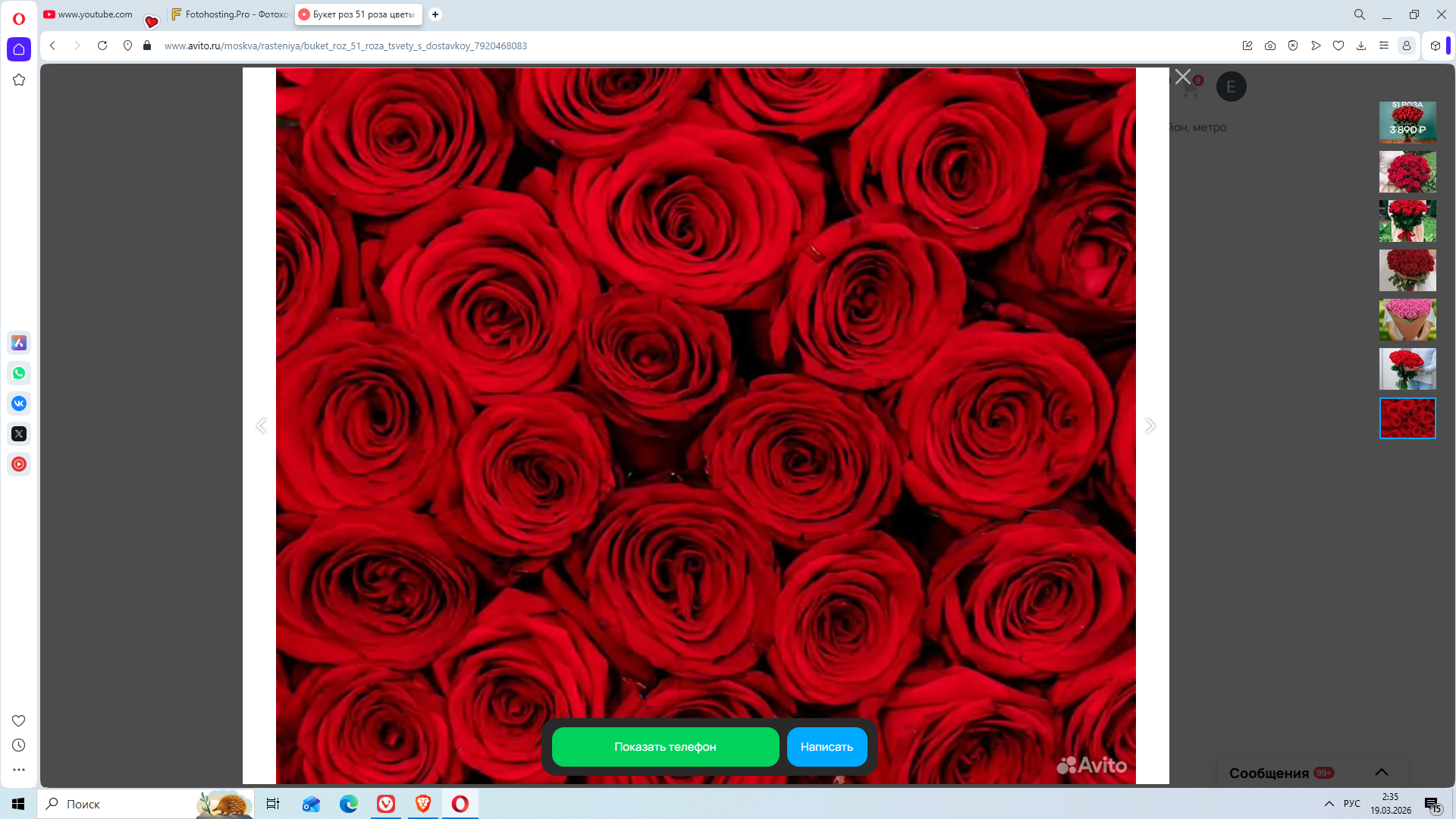Image resolution: width=1456 pixels, height=819 pixels.
Task: Go to previous photo with left arrow
Action: click(x=262, y=425)
